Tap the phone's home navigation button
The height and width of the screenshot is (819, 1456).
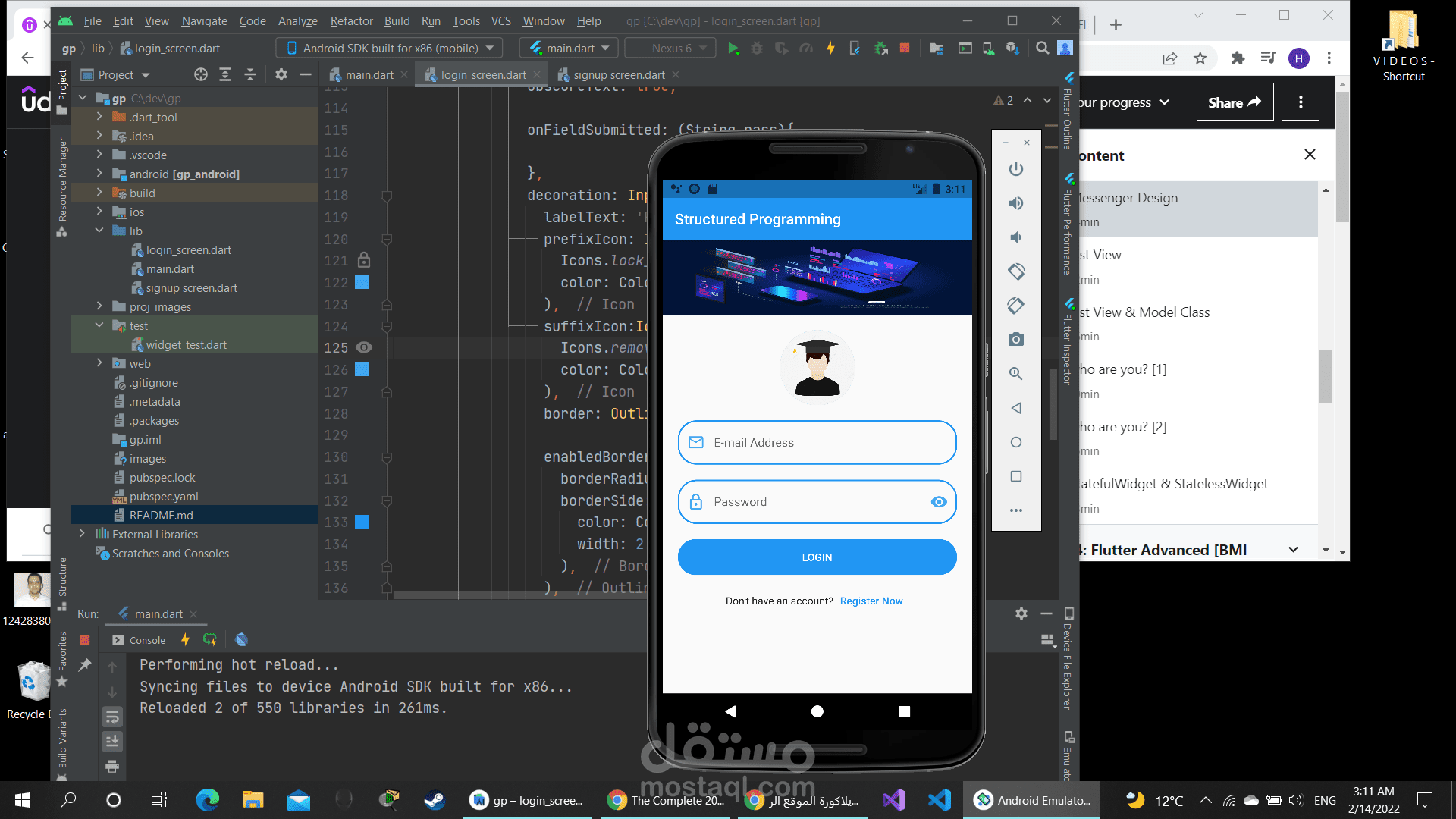point(817,711)
